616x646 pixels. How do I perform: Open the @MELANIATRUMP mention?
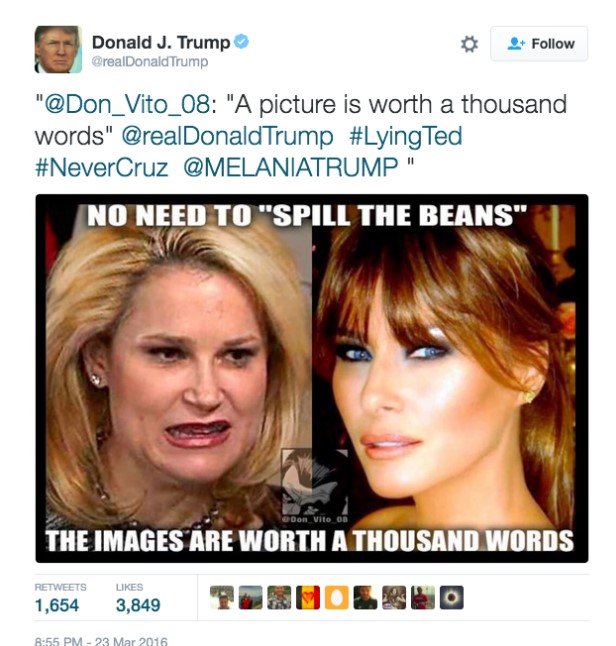pos(291,168)
